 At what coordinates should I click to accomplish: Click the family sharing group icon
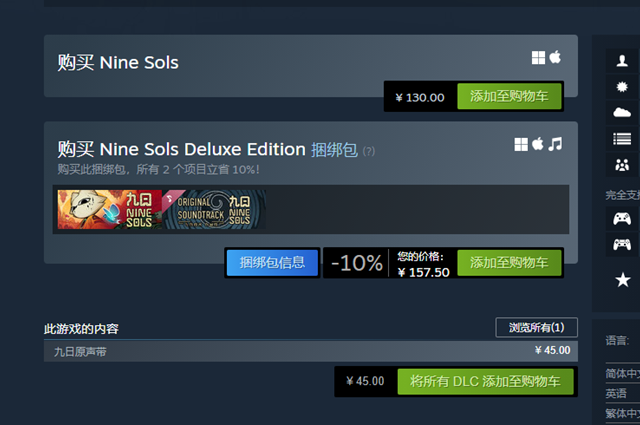point(622,164)
